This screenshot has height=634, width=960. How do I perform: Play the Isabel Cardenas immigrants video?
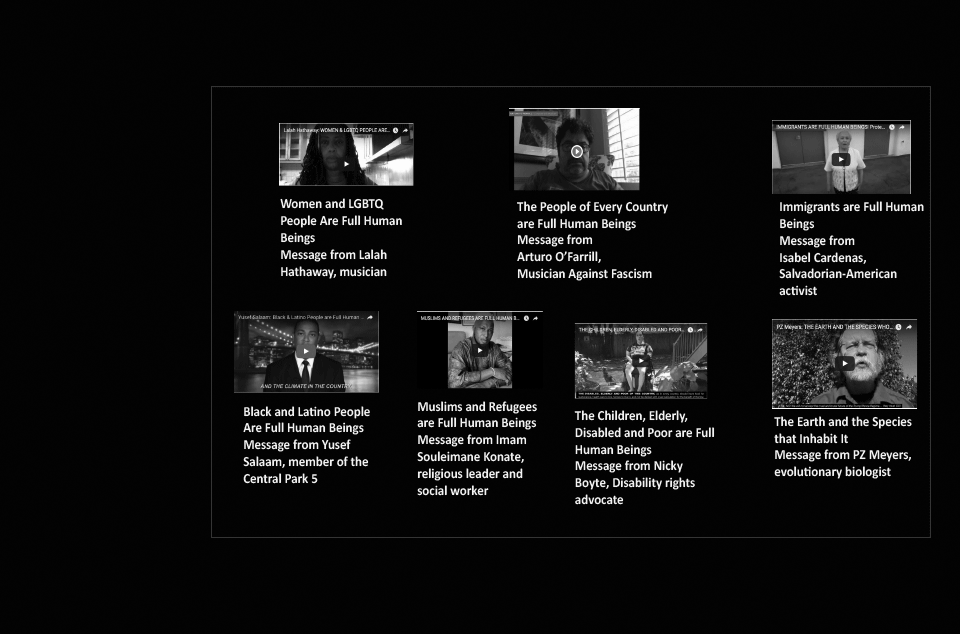(840, 159)
